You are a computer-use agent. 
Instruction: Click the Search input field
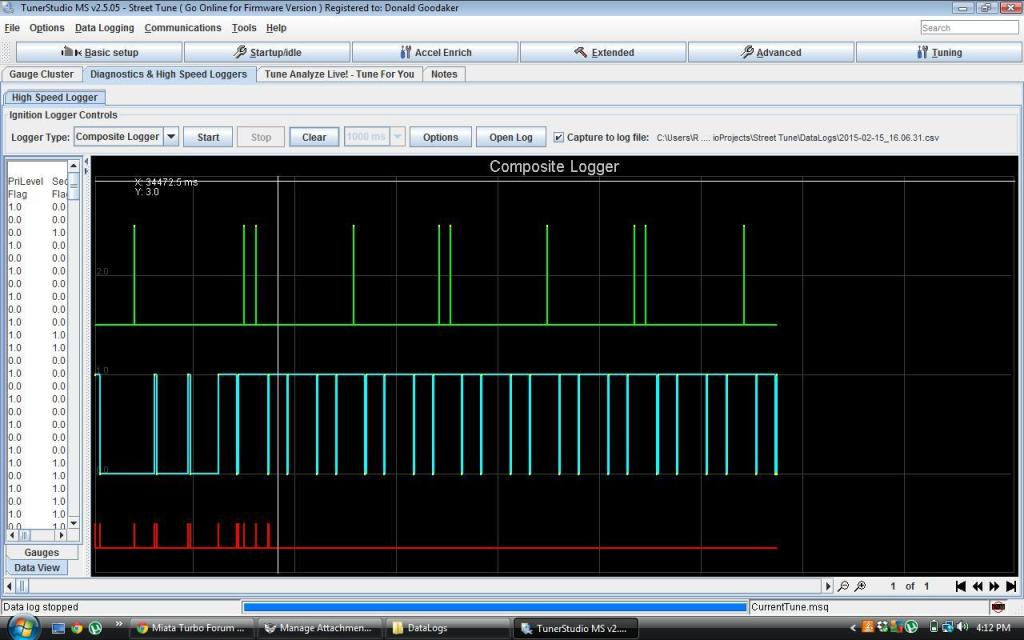pos(968,28)
